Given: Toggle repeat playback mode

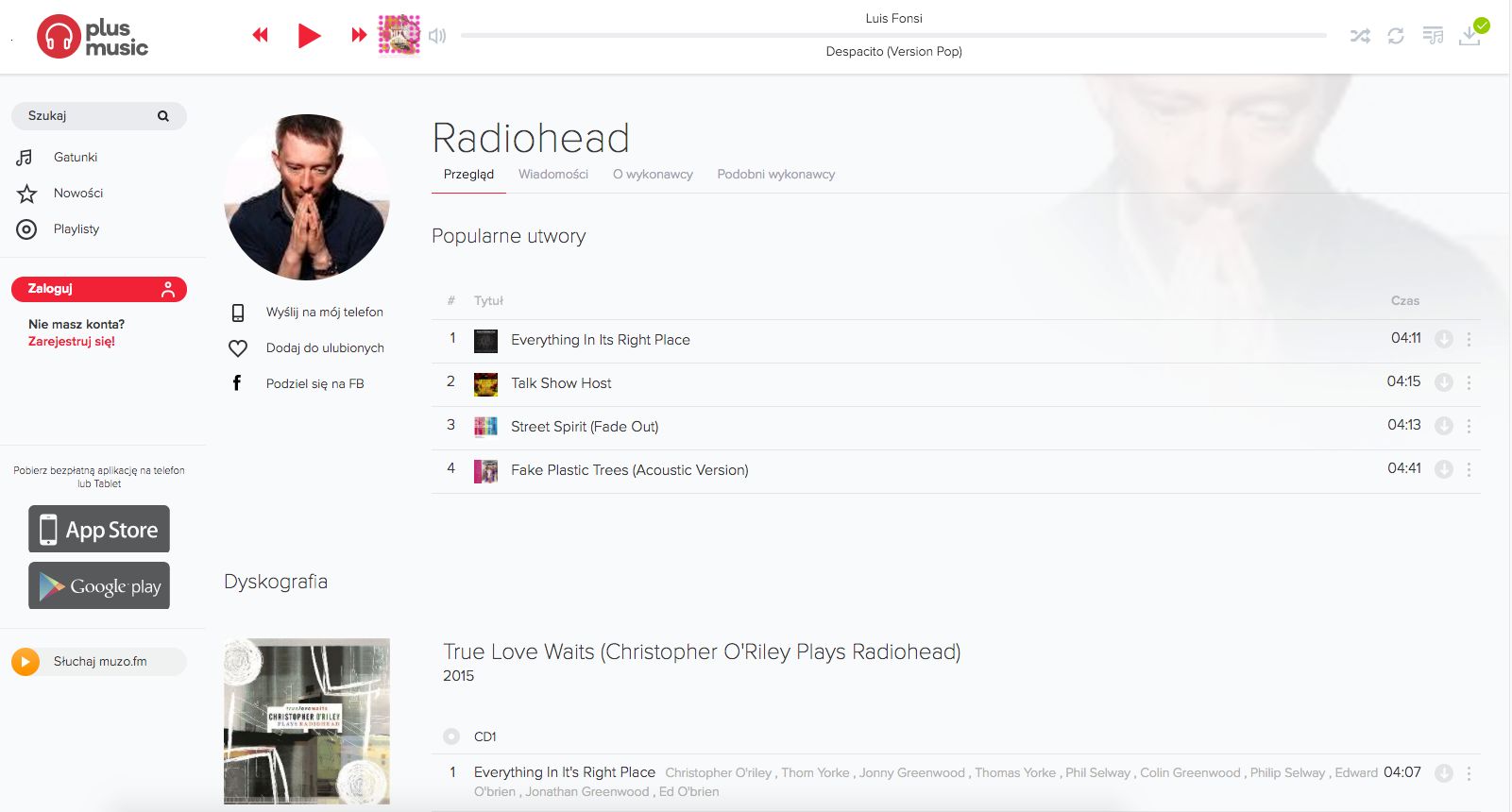Looking at the screenshot, I should (x=1396, y=36).
